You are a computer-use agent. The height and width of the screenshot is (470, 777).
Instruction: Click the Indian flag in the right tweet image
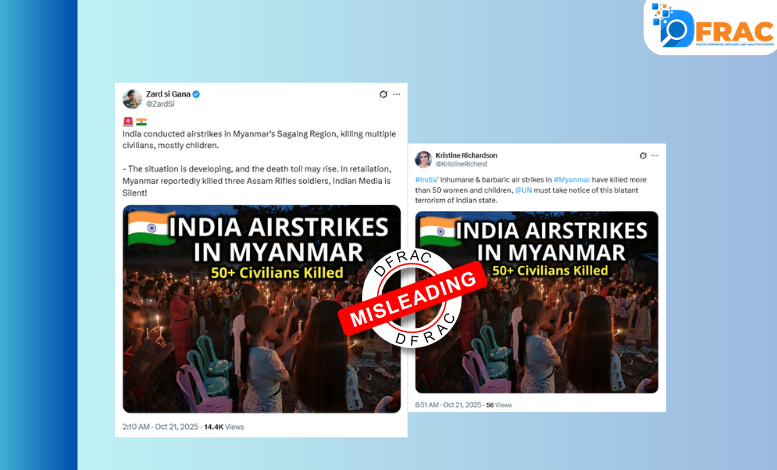440,231
